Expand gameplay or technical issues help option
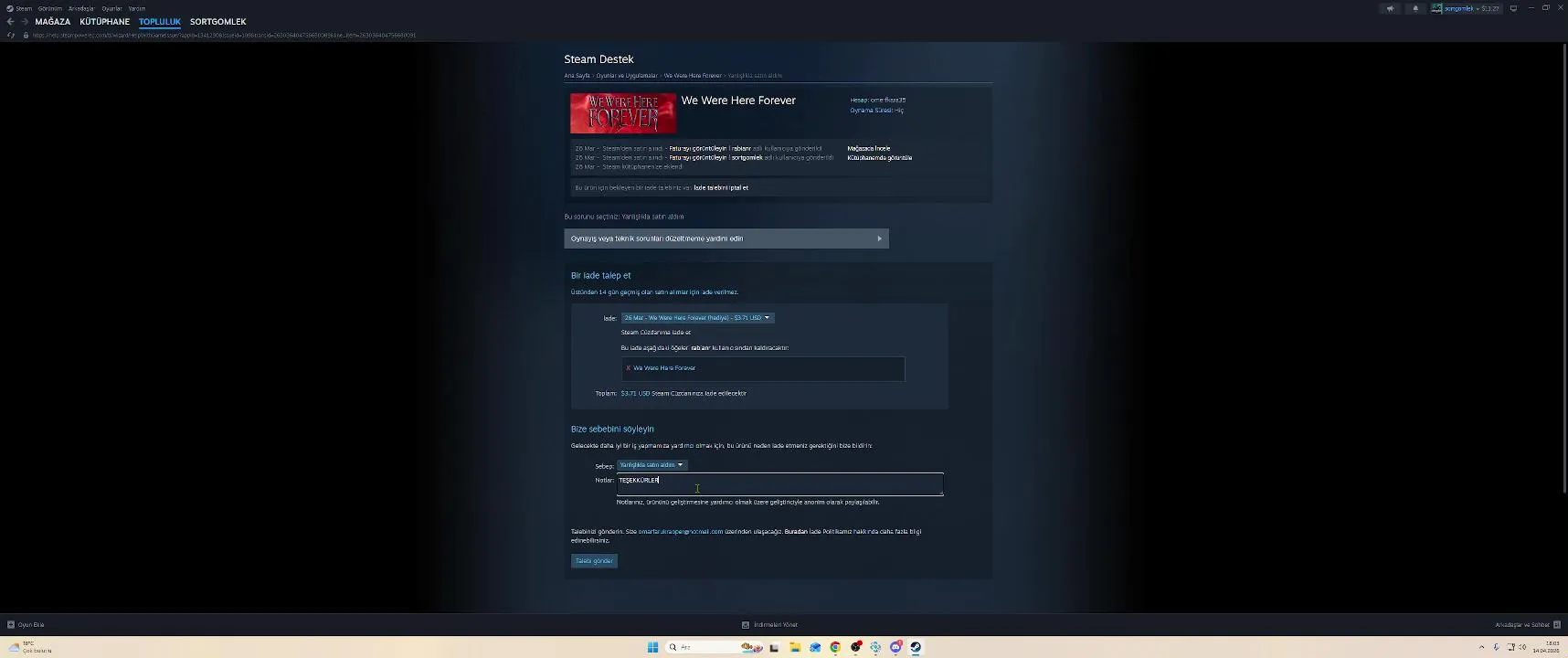1568x658 pixels. click(x=726, y=239)
